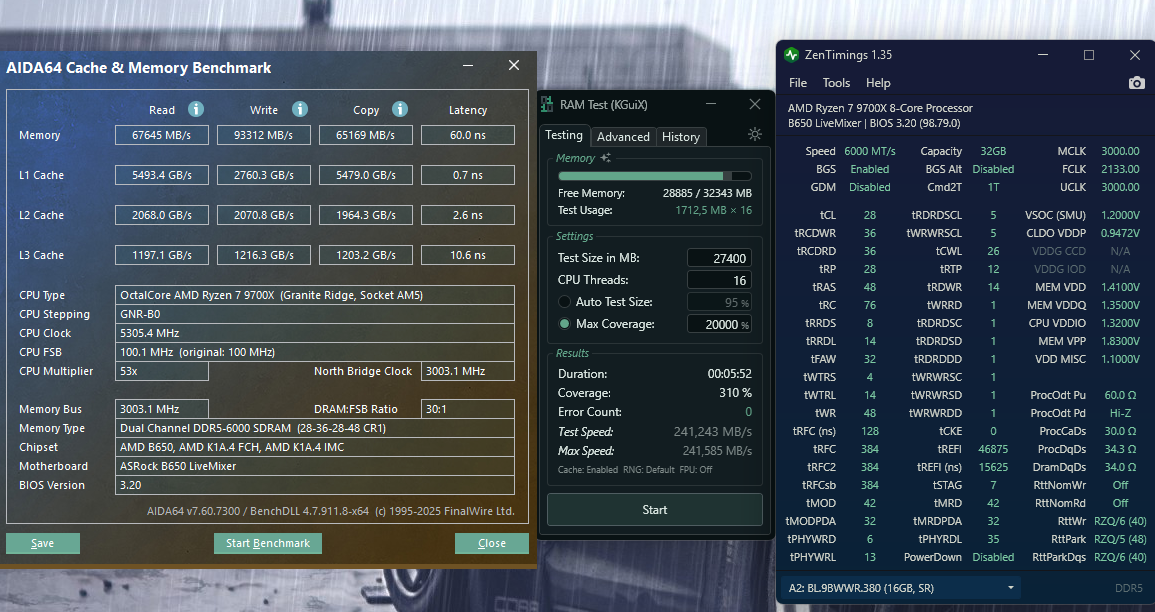The width and height of the screenshot is (1155, 612).
Task: Take a ZenTimings screenshot with camera icon
Action: tap(1137, 83)
